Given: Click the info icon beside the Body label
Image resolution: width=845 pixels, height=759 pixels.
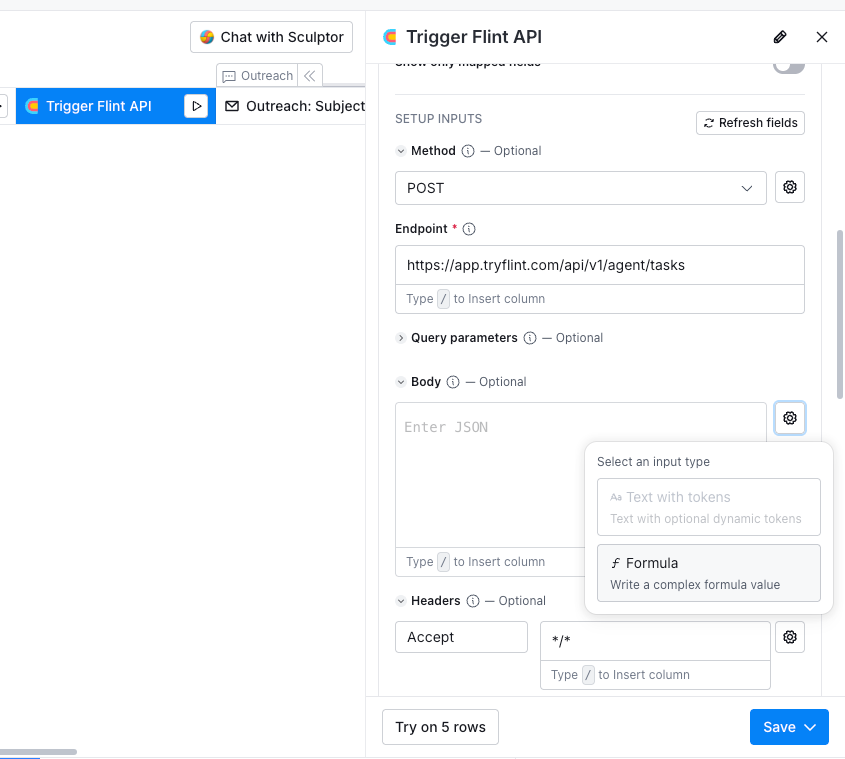Looking at the screenshot, I should coord(452,381).
